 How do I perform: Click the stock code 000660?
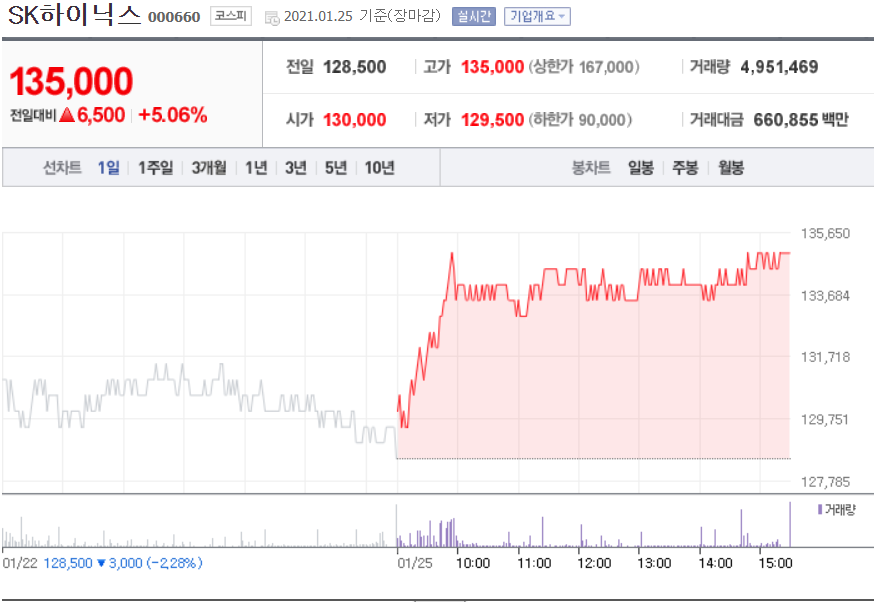click(x=174, y=17)
